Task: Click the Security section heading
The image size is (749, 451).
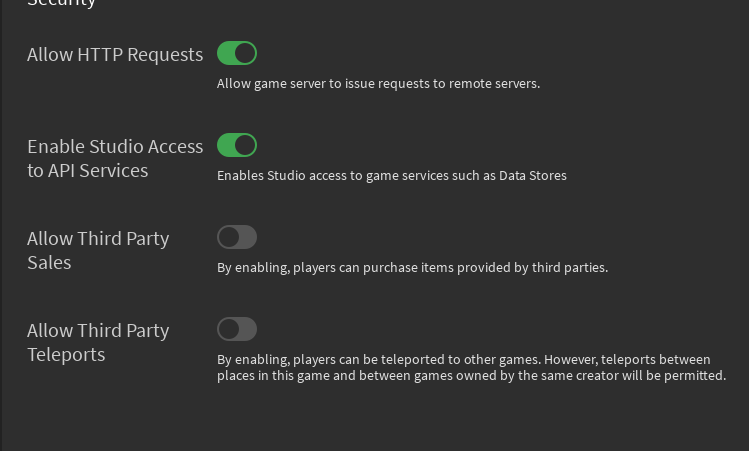Action: click(x=62, y=3)
